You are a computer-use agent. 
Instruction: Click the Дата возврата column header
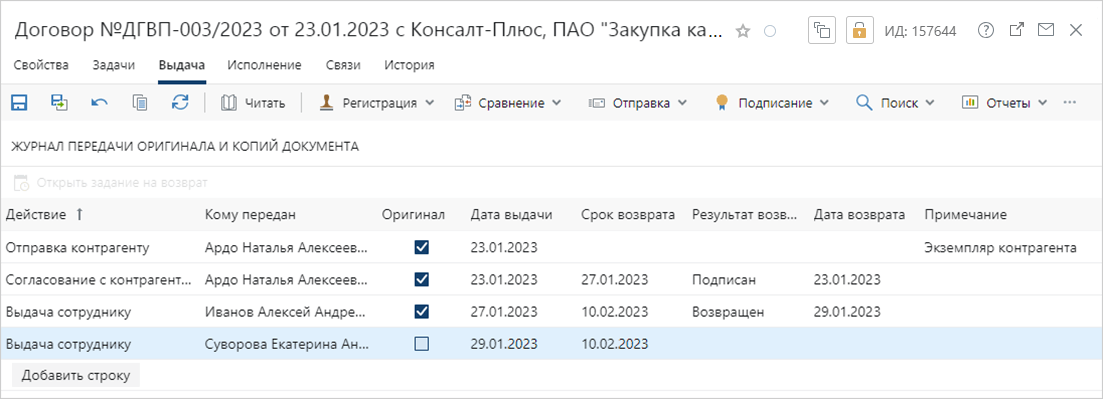(859, 215)
